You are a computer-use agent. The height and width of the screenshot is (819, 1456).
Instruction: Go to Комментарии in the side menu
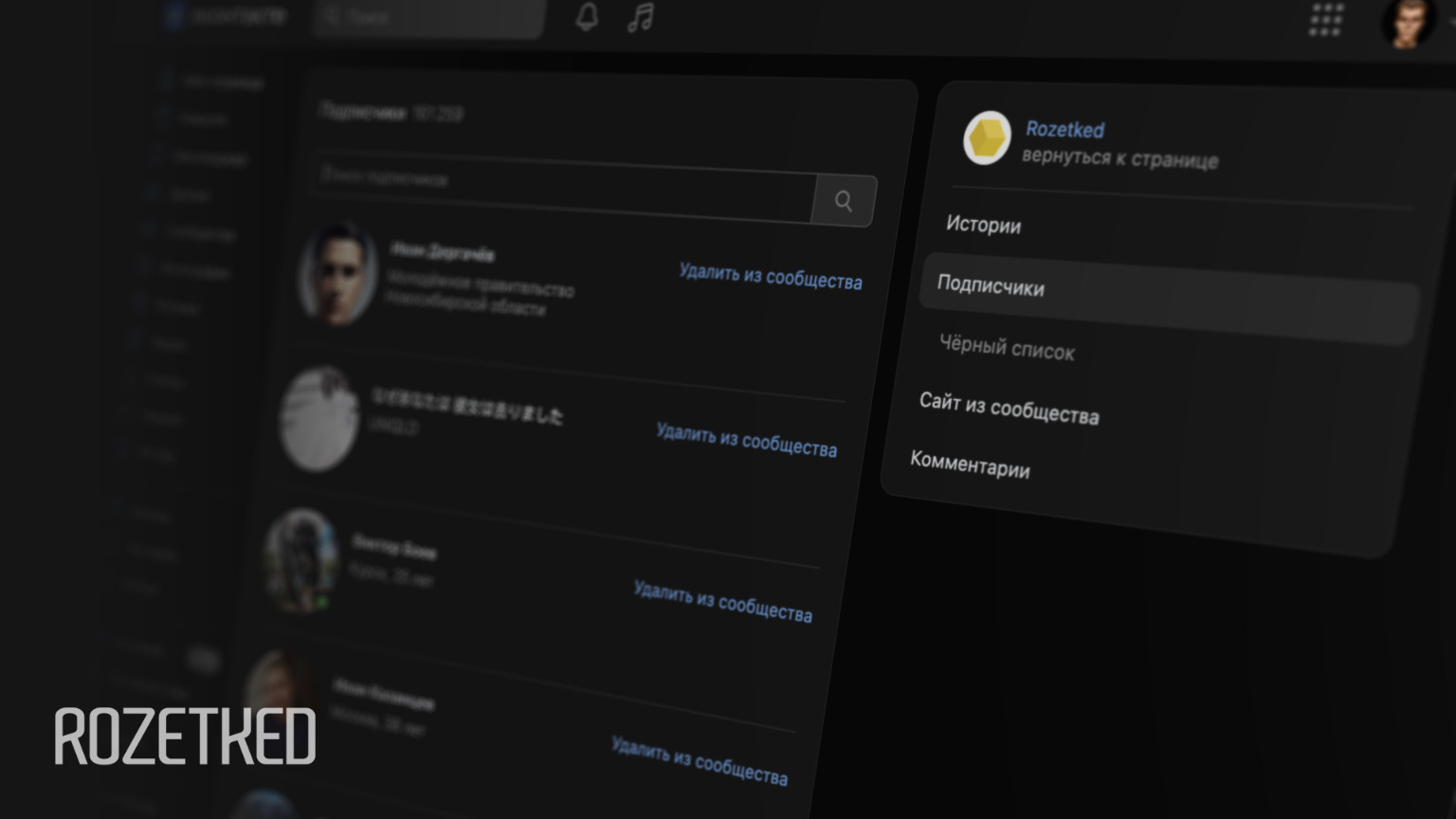(x=970, y=464)
